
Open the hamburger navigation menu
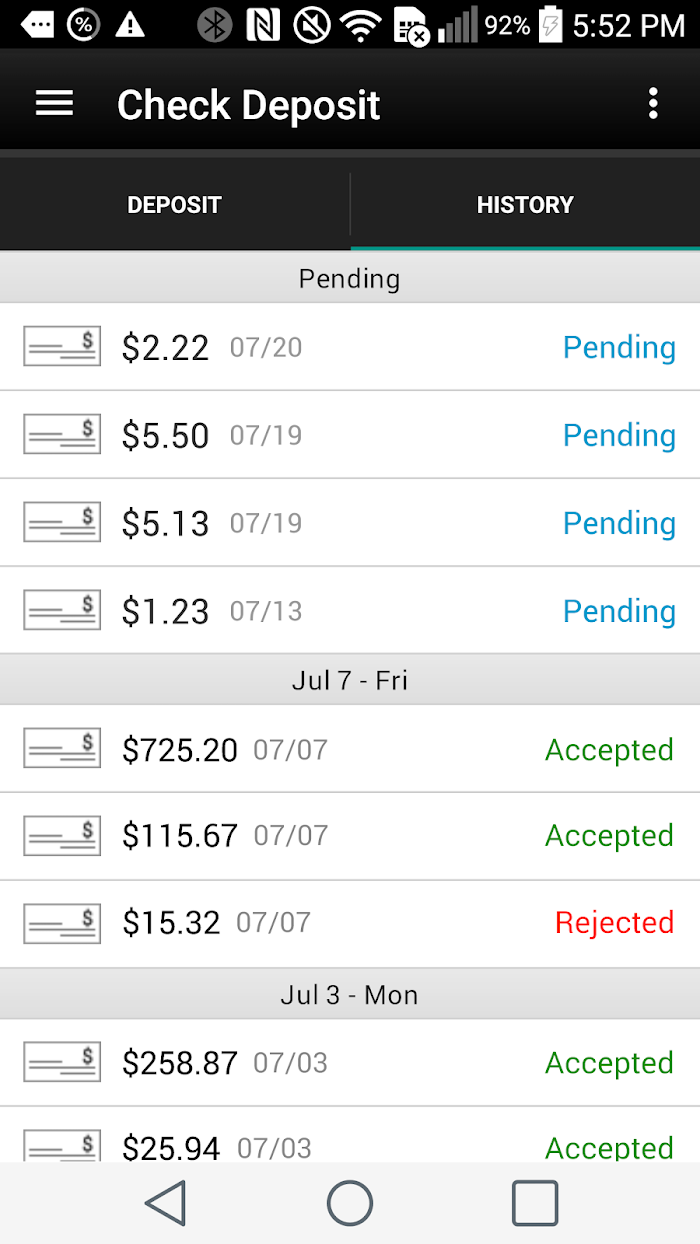click(54, 103)
